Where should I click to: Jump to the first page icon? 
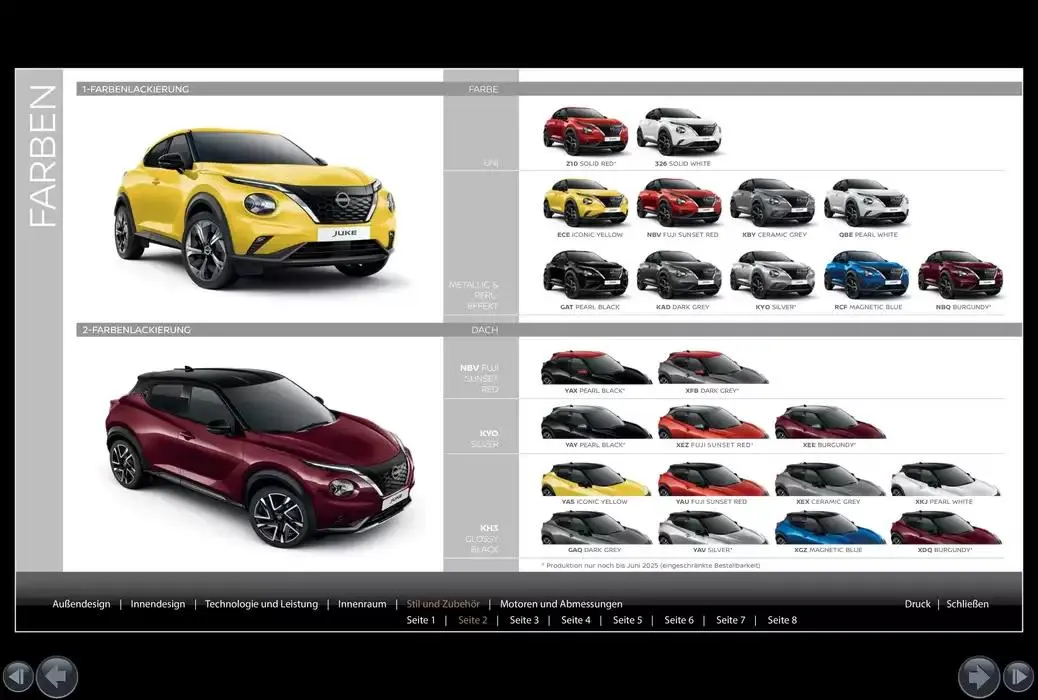(x=18, y=676)
